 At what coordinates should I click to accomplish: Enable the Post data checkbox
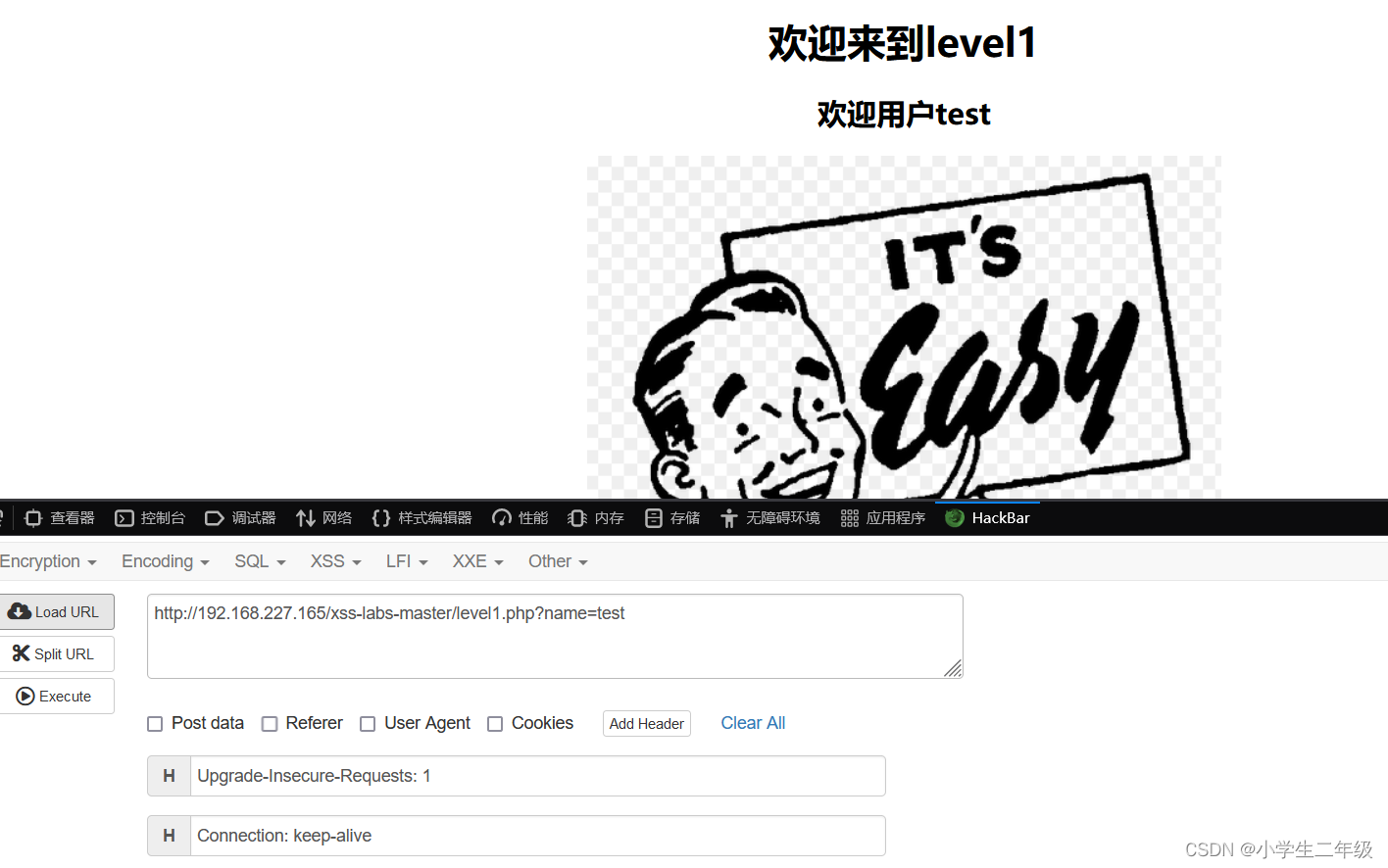coord(155,724)
